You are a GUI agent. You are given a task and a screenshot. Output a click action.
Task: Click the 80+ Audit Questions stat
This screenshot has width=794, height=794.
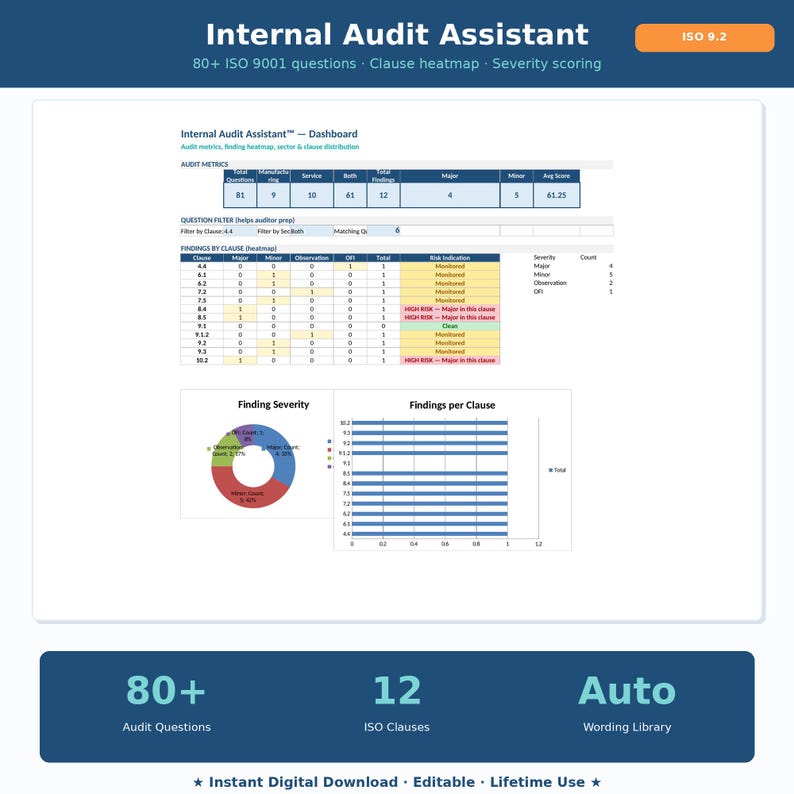167,704
